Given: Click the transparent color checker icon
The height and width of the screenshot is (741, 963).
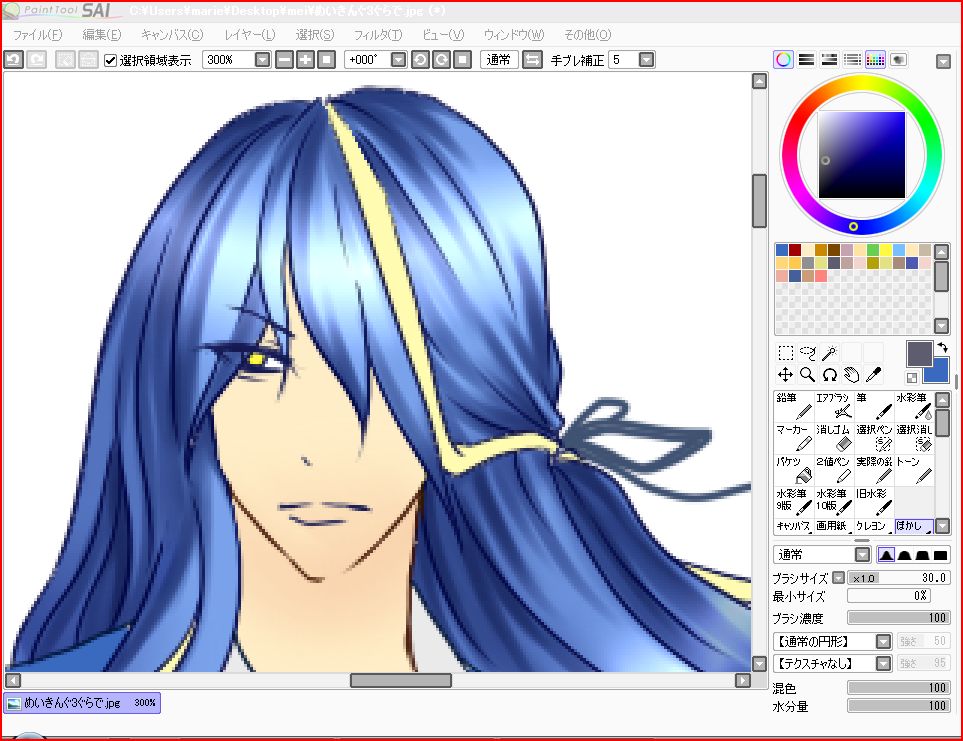Looking at the screenshot, I should point(912,378).
